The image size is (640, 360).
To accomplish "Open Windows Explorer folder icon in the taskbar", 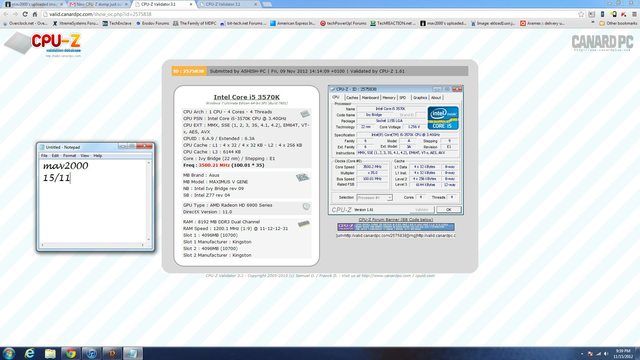I will click(50, 353).
